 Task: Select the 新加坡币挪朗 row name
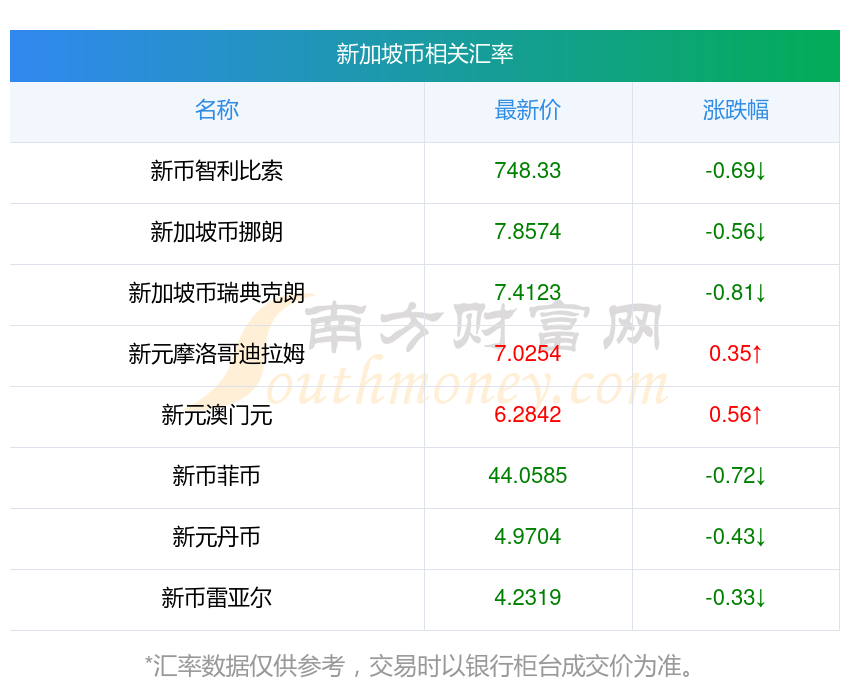(x=217, y=232)
